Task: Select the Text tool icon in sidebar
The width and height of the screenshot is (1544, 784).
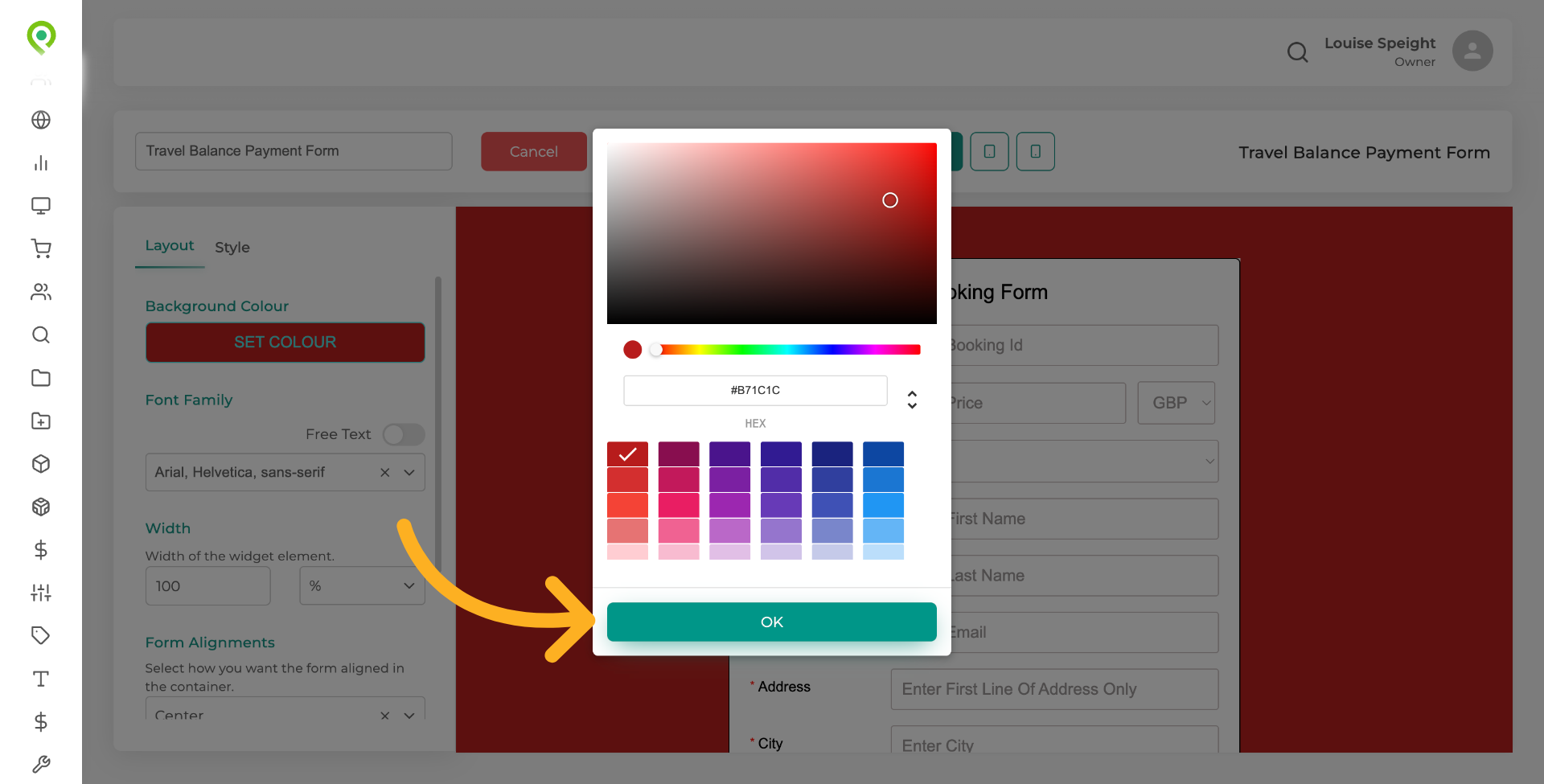Action: pos(41,679)
